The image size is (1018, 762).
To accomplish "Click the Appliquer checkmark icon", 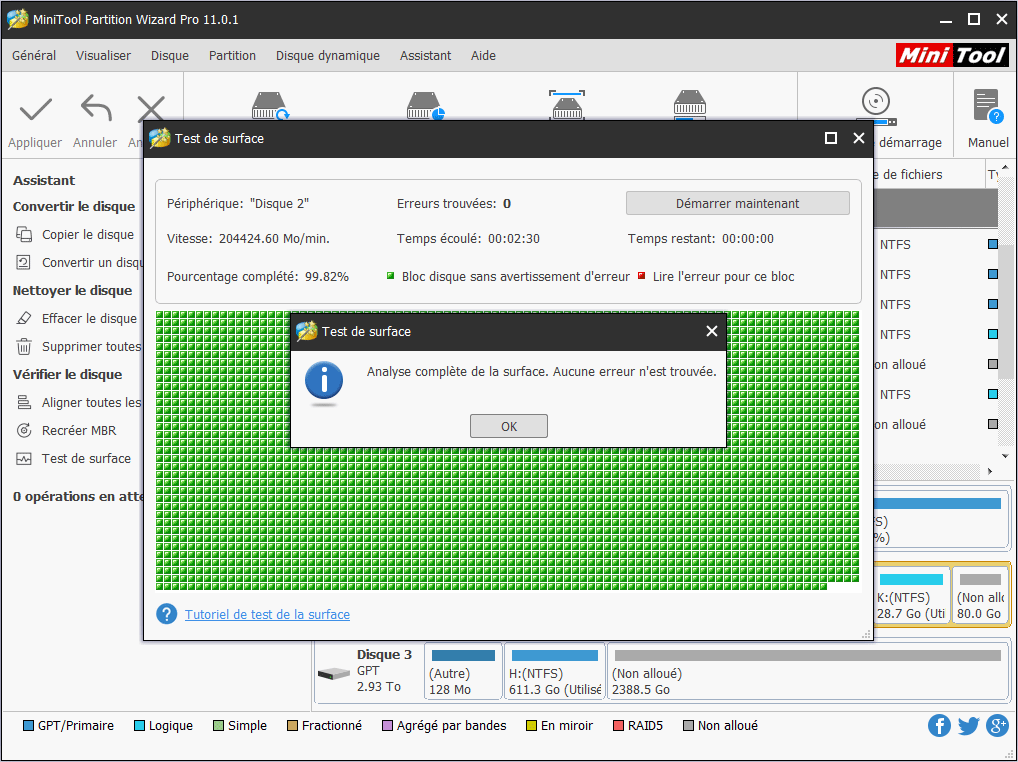I will click(35, 109).
